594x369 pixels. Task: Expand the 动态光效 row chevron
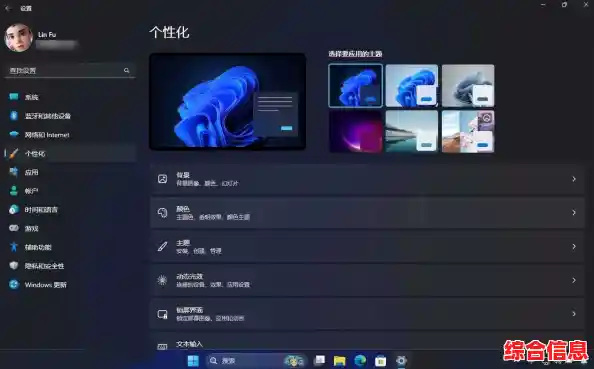pos(574,280)
